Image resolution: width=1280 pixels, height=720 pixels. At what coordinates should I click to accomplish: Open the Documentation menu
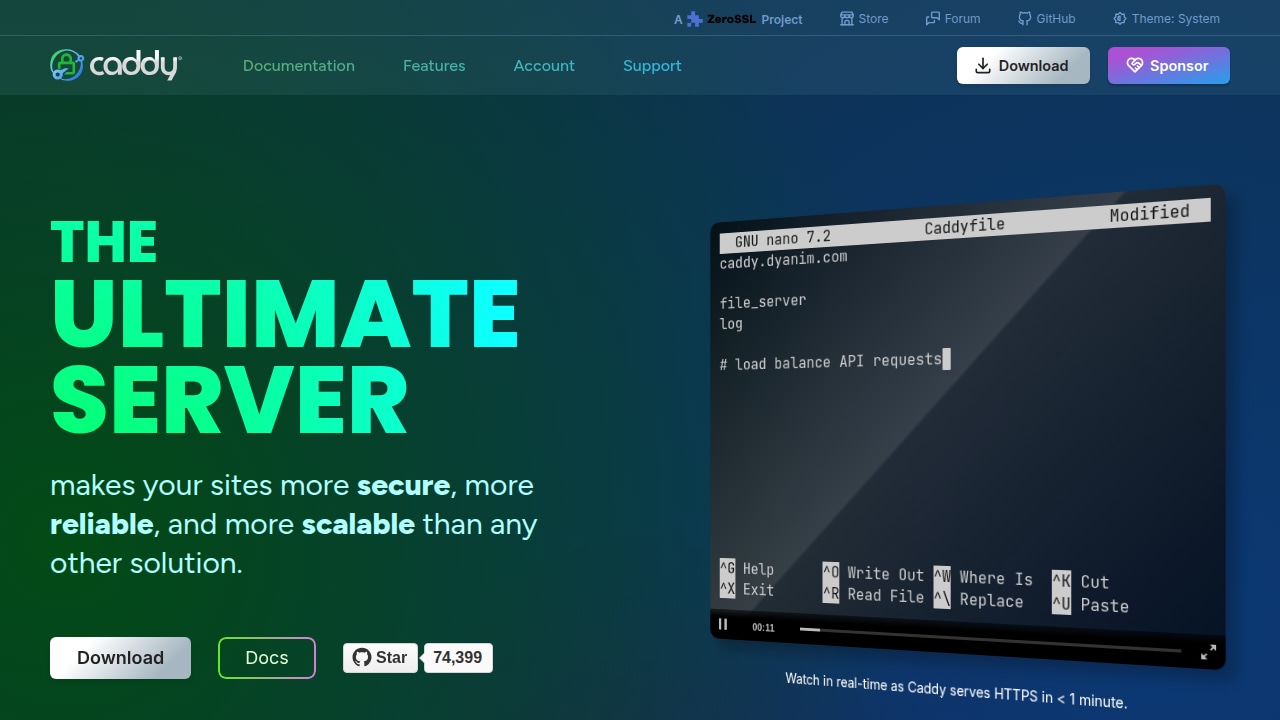(299, 66)
